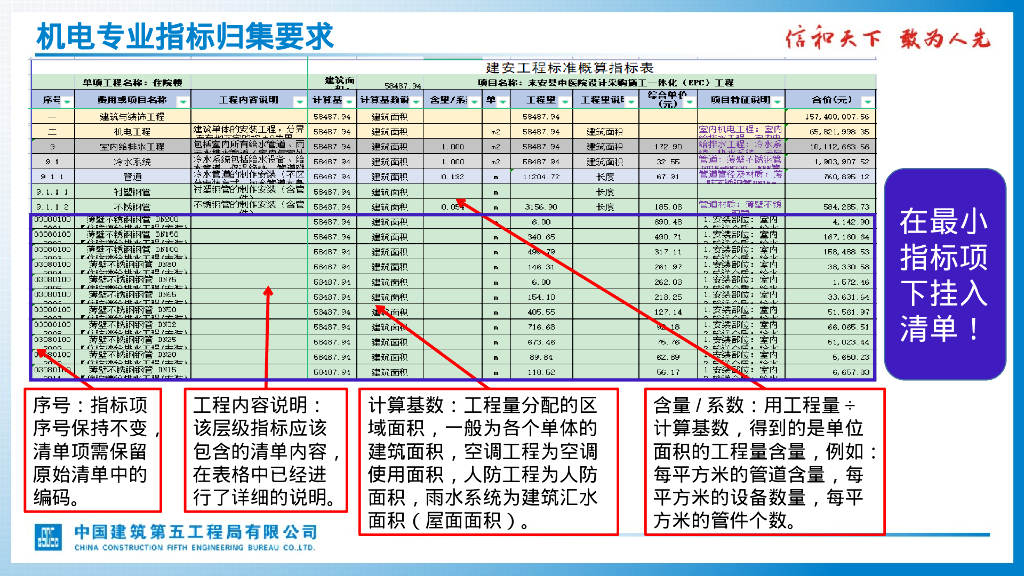
Task: Open the 计算基数 column filter arrow
Action: [x=349, y=101]
